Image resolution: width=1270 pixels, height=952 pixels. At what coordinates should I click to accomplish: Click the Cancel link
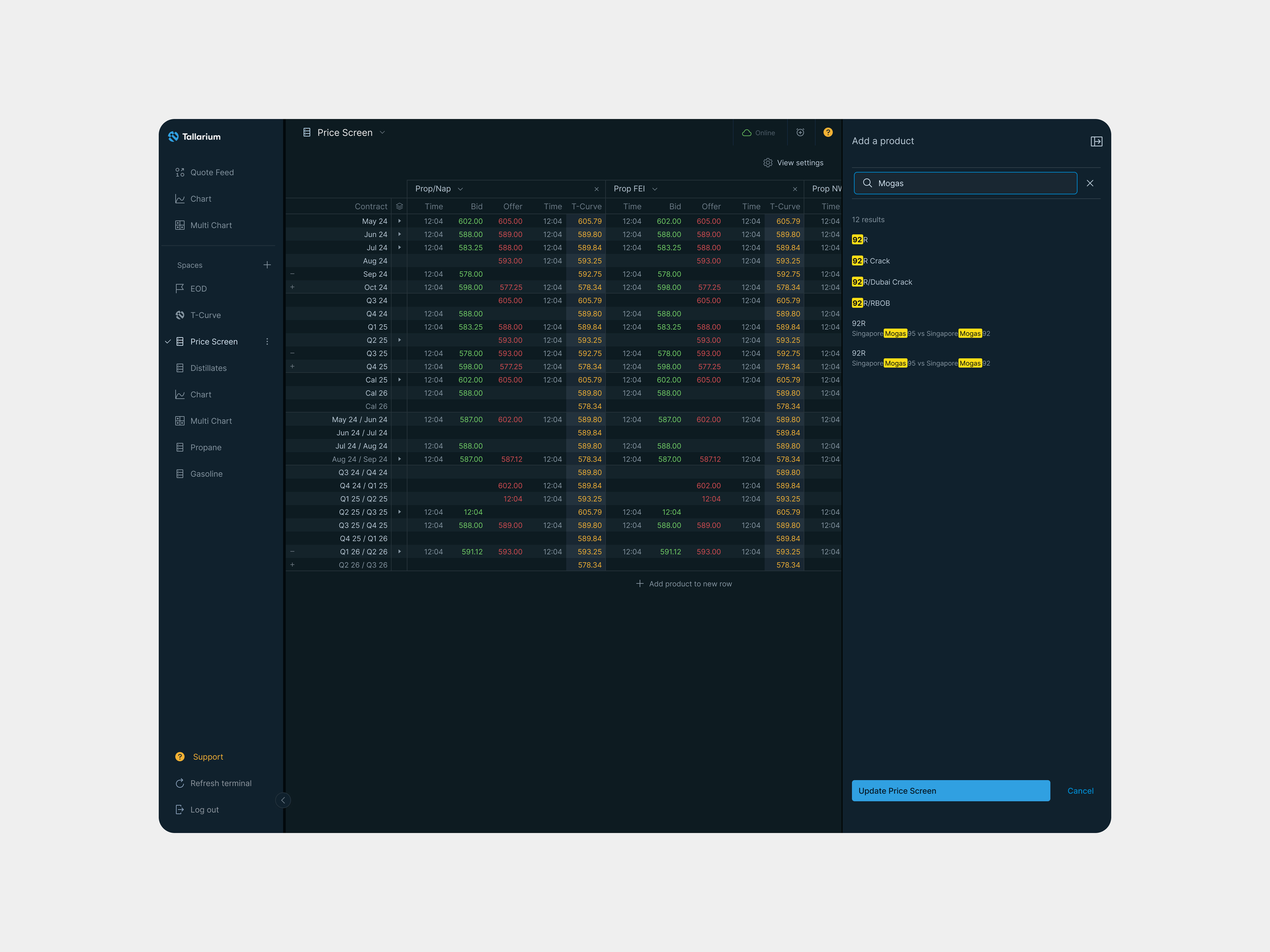point(1080,791)
